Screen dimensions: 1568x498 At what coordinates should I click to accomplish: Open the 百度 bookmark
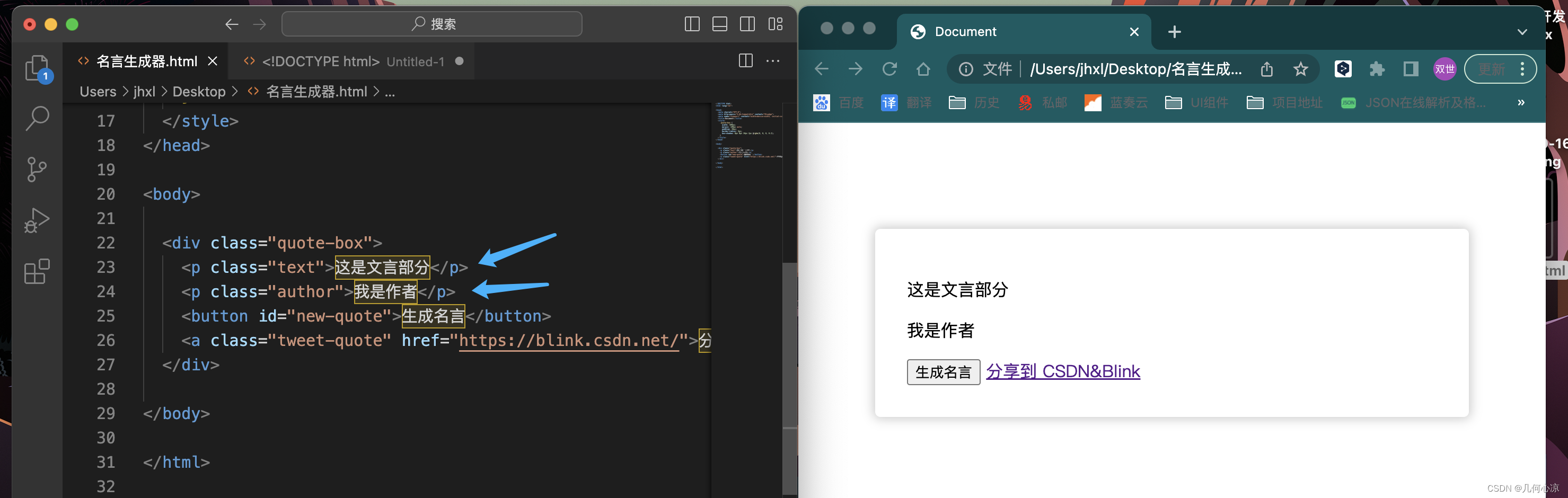839,103
